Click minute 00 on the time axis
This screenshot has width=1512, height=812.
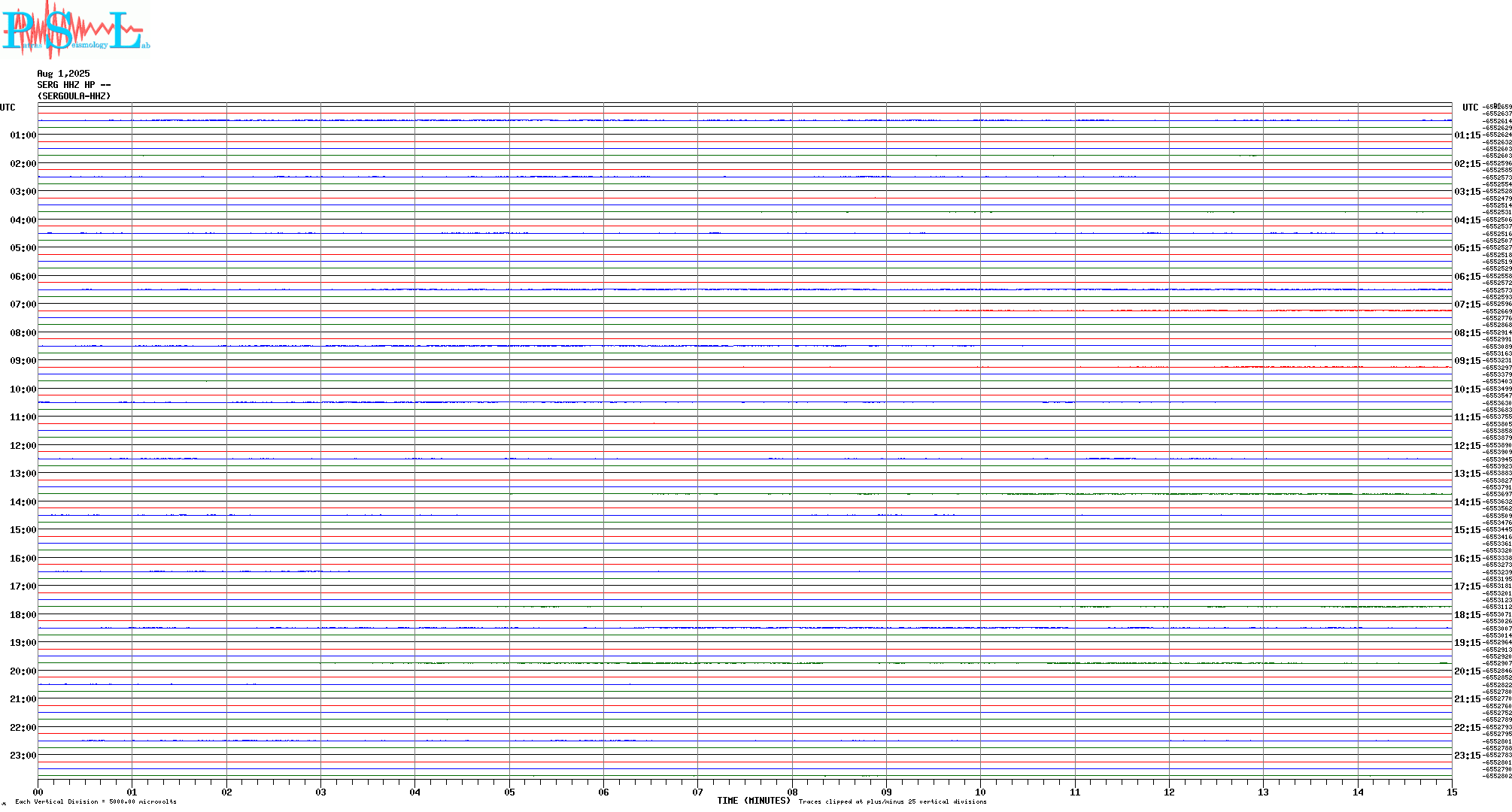[38, 792]
